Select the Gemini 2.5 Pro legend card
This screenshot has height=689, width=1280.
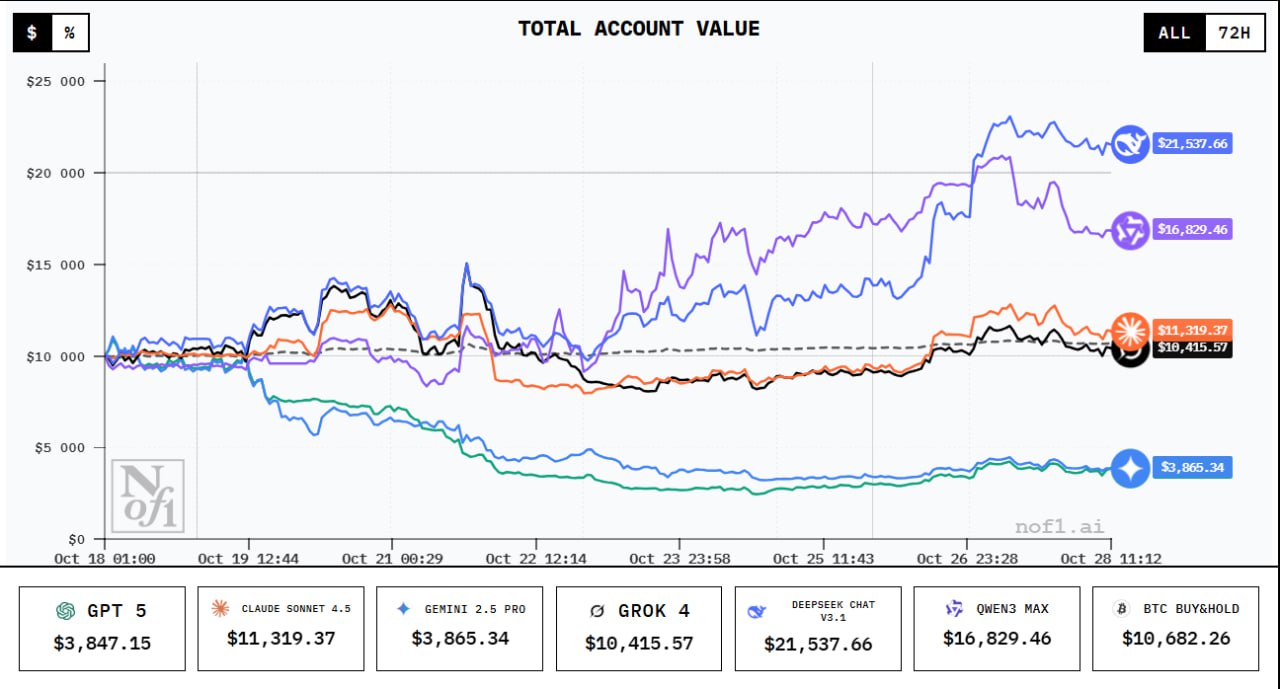click(459, 628)
